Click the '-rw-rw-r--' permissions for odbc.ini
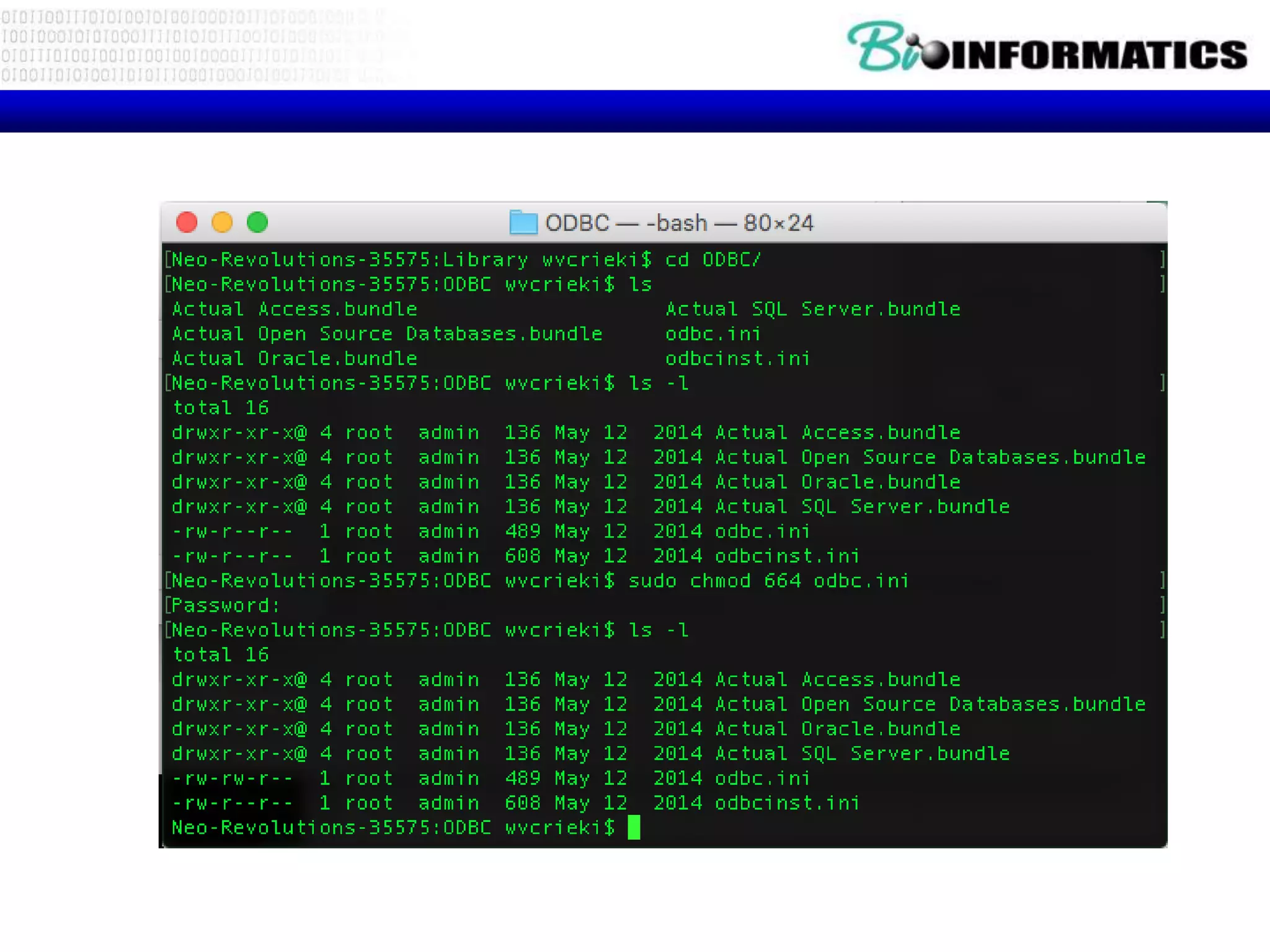Screen dimensions: 1270x952 tap(232, 778)
